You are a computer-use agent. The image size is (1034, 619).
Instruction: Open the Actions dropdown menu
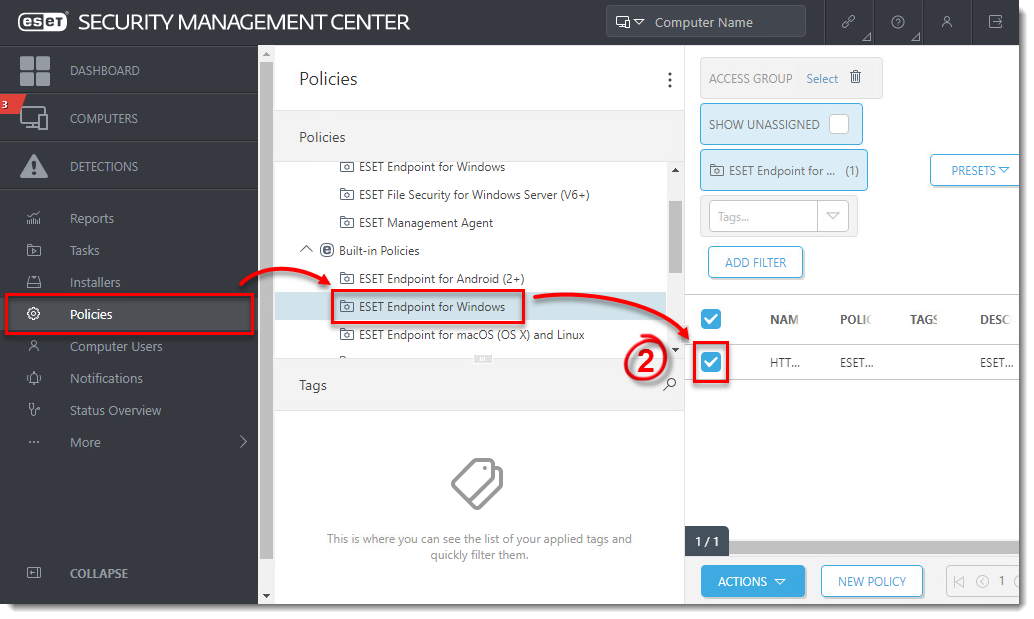point(752,581)
